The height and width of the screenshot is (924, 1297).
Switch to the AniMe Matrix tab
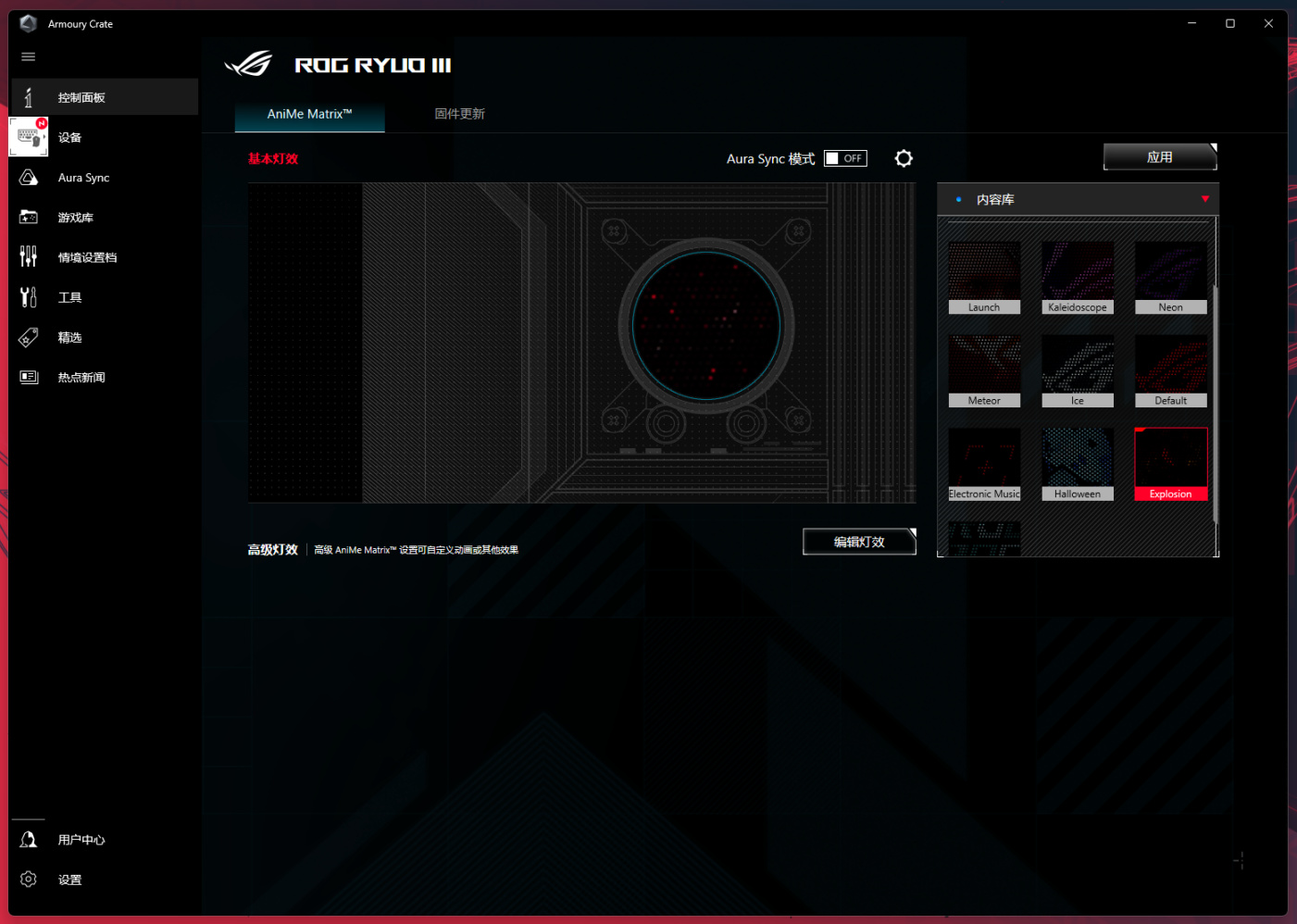[x=310, y=114]
